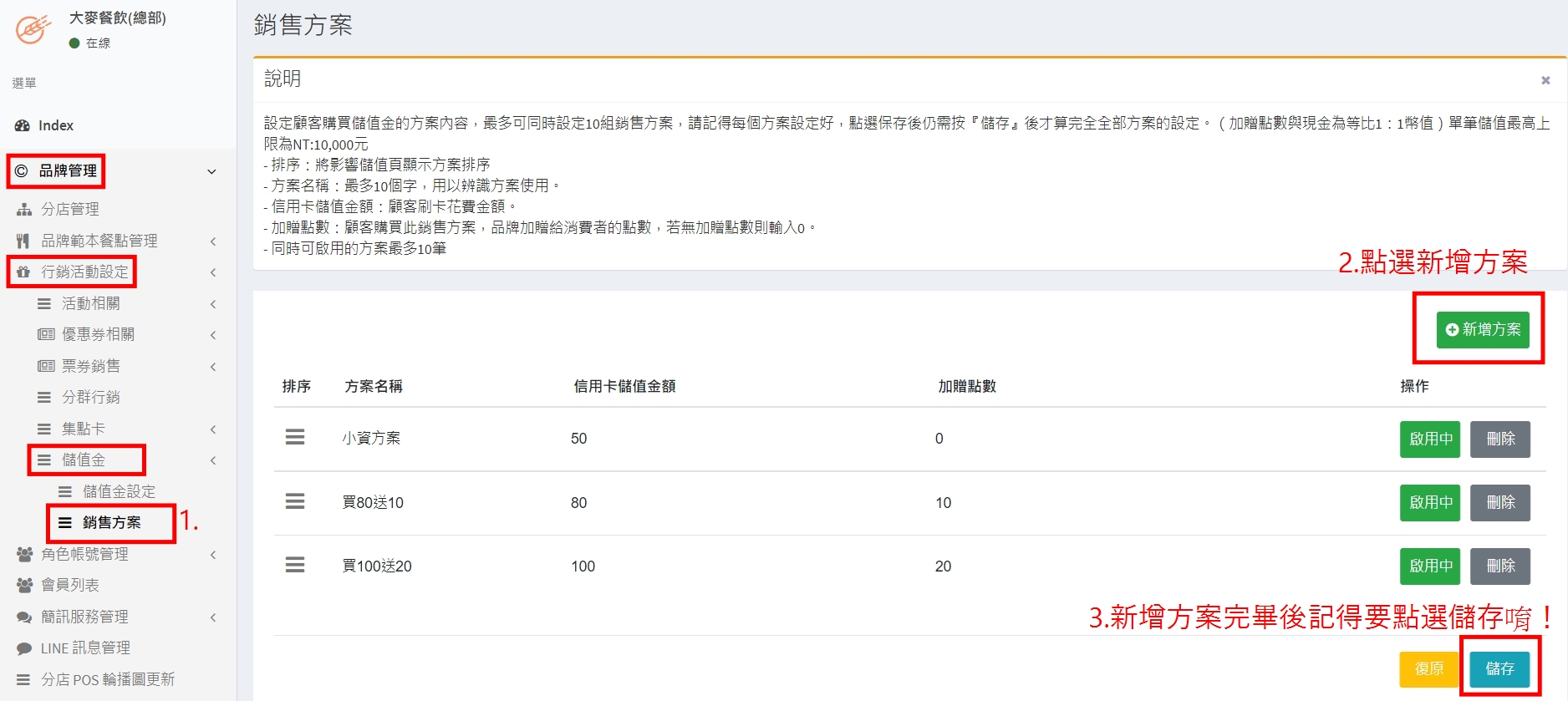Toggle 啟用中 status for 買100送20

point(1429,566)
